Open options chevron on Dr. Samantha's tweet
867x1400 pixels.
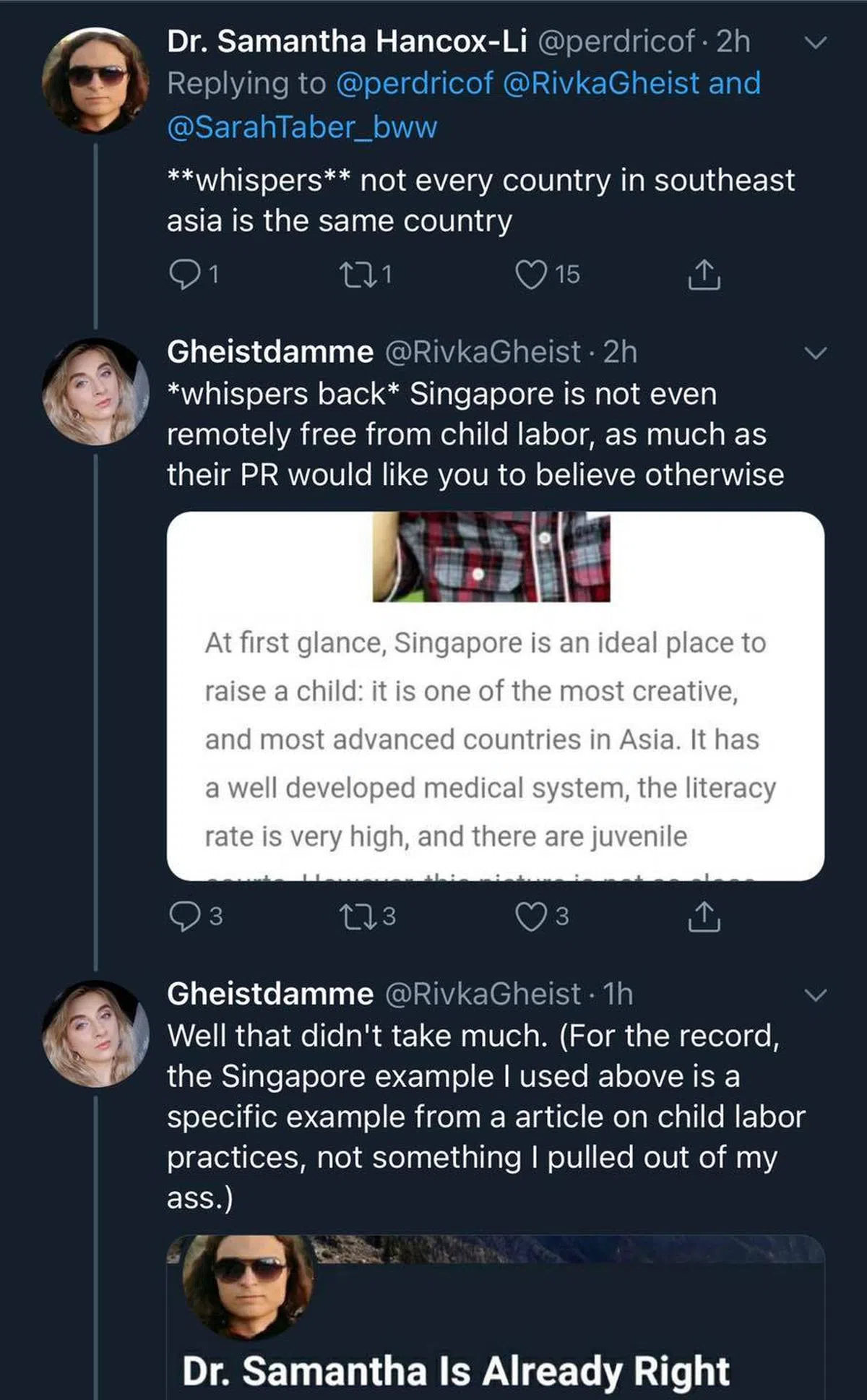point(815,43)
